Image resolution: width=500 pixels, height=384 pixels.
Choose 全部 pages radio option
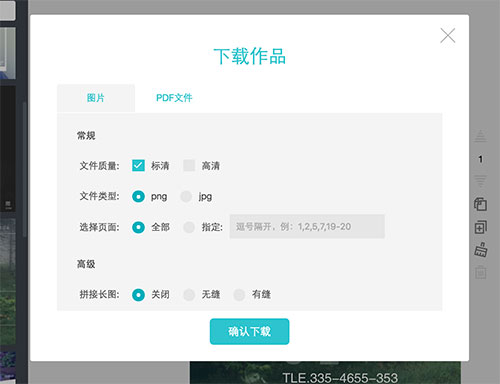coord(138,227)
